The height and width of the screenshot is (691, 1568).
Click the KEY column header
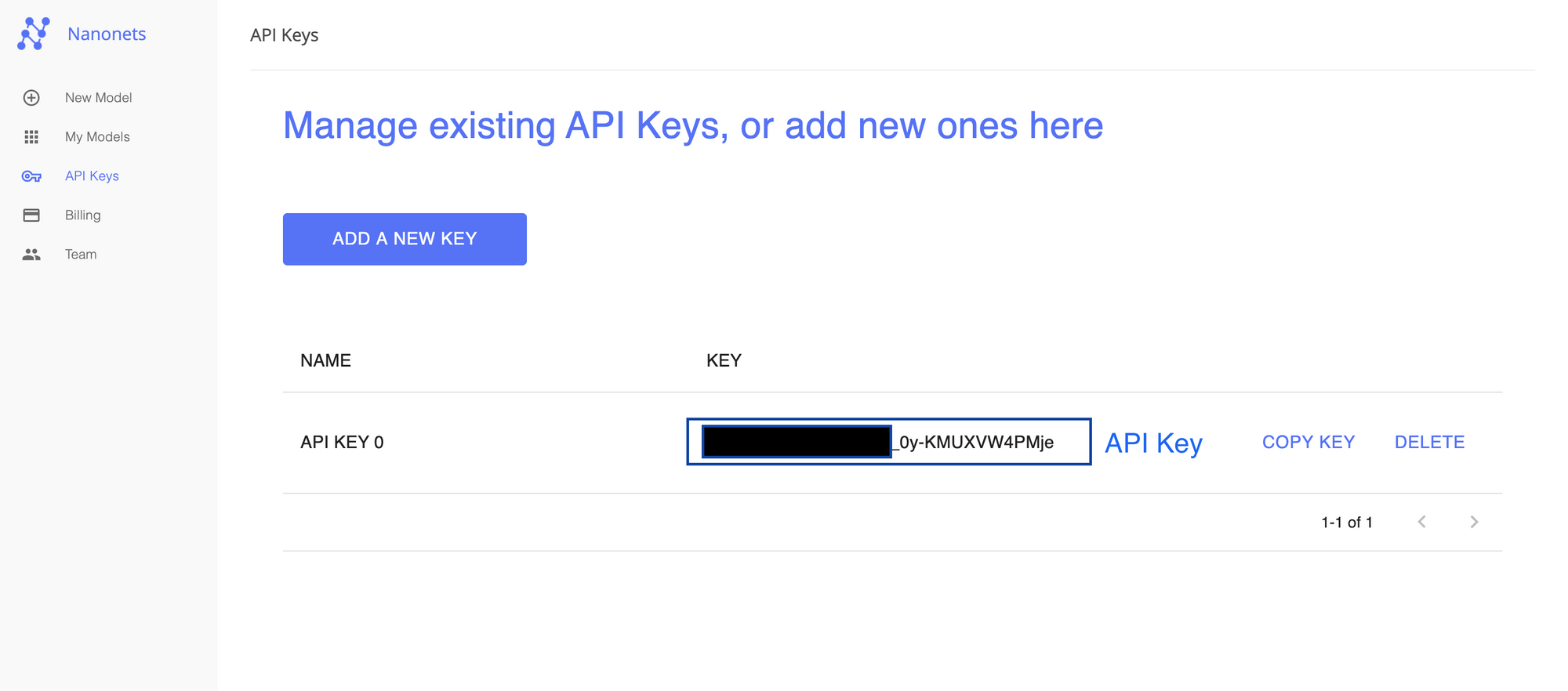(724, 360)
